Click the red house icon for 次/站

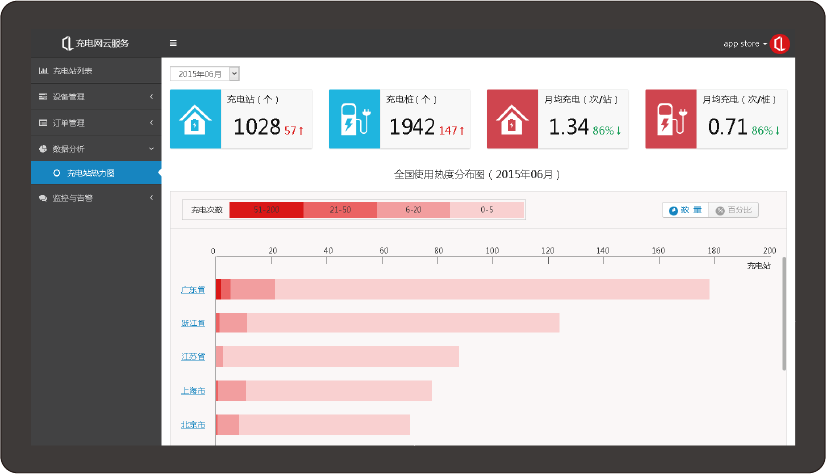coord(510,119)
